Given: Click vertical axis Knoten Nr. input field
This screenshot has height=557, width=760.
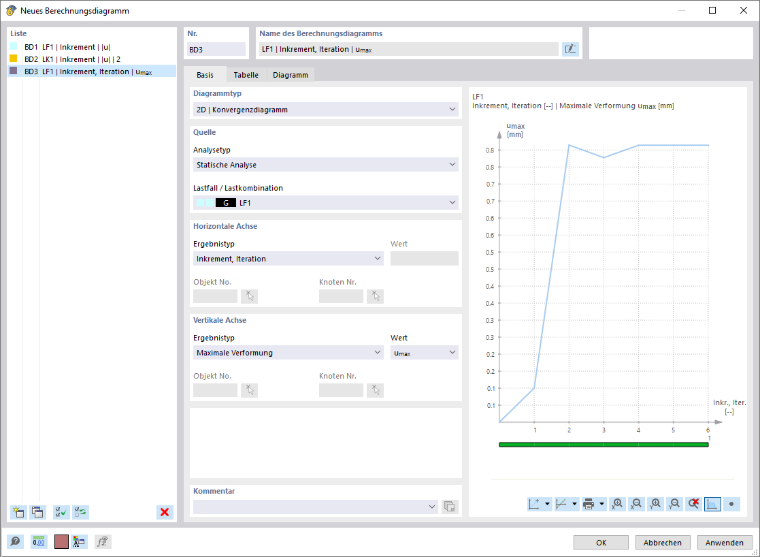Looking at the screenshot, I should (341, 390).
